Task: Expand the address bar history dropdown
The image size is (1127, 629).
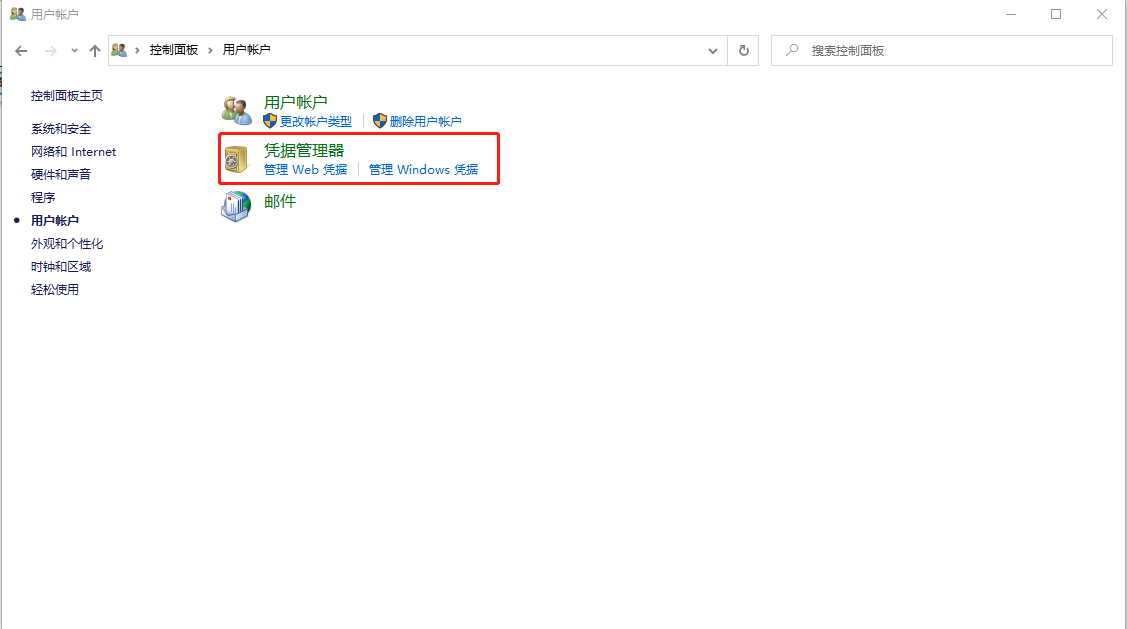Action: tap(712, 50)
